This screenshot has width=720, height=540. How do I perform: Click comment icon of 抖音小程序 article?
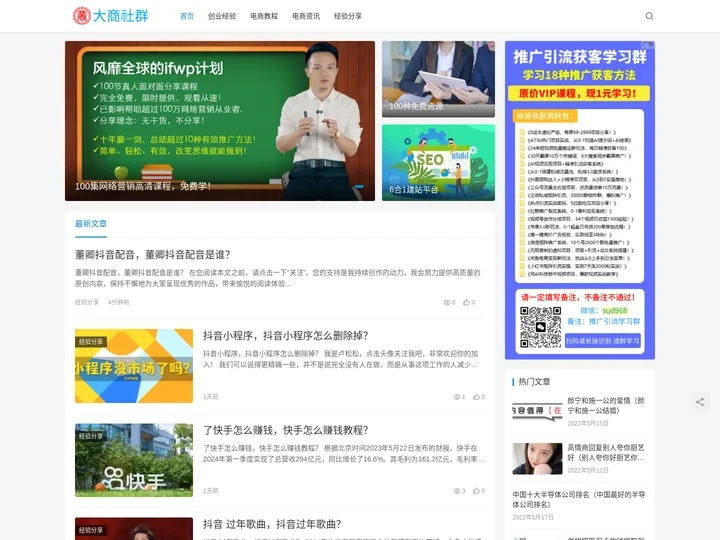(x=456, y=397)
